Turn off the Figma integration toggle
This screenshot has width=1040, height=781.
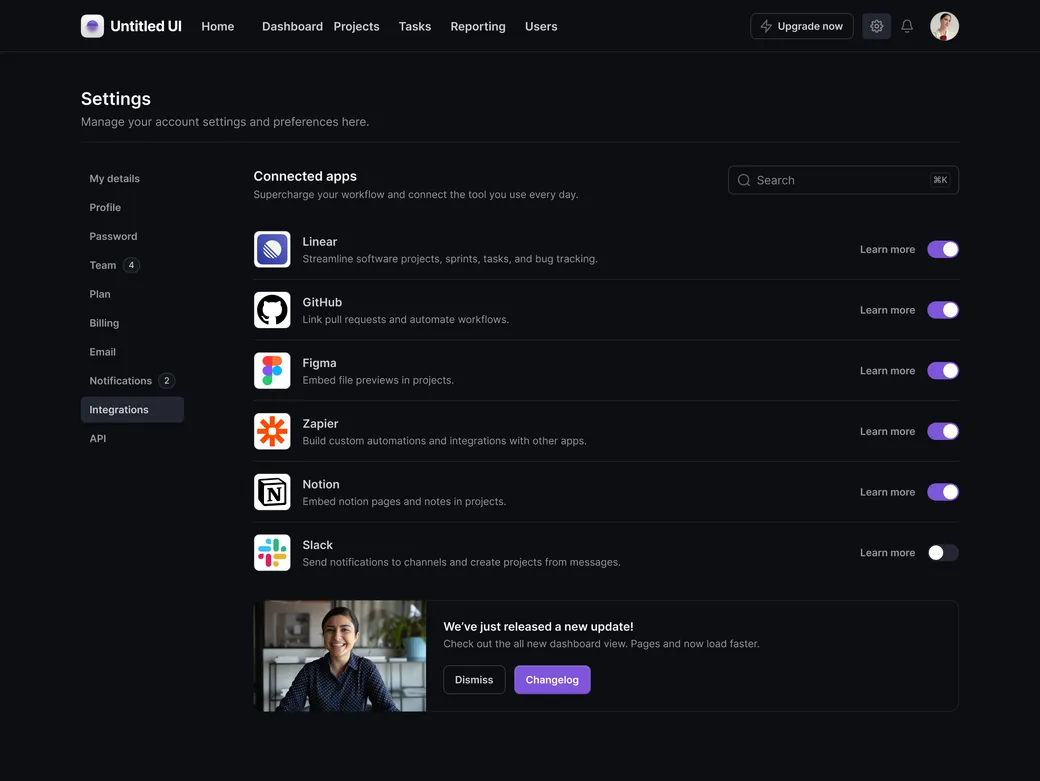point(942,371)
